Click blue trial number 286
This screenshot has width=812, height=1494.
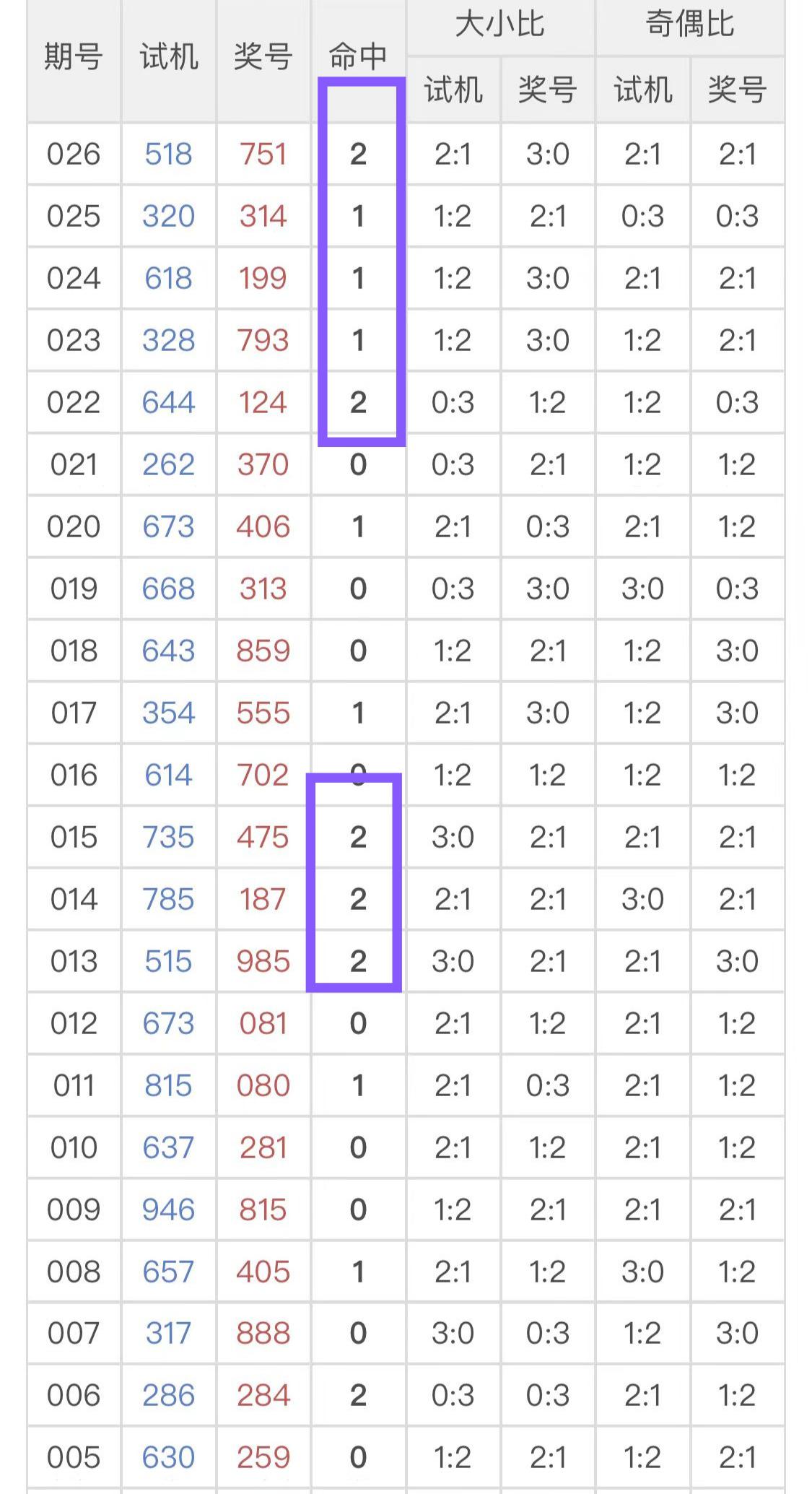point(168,1395)
